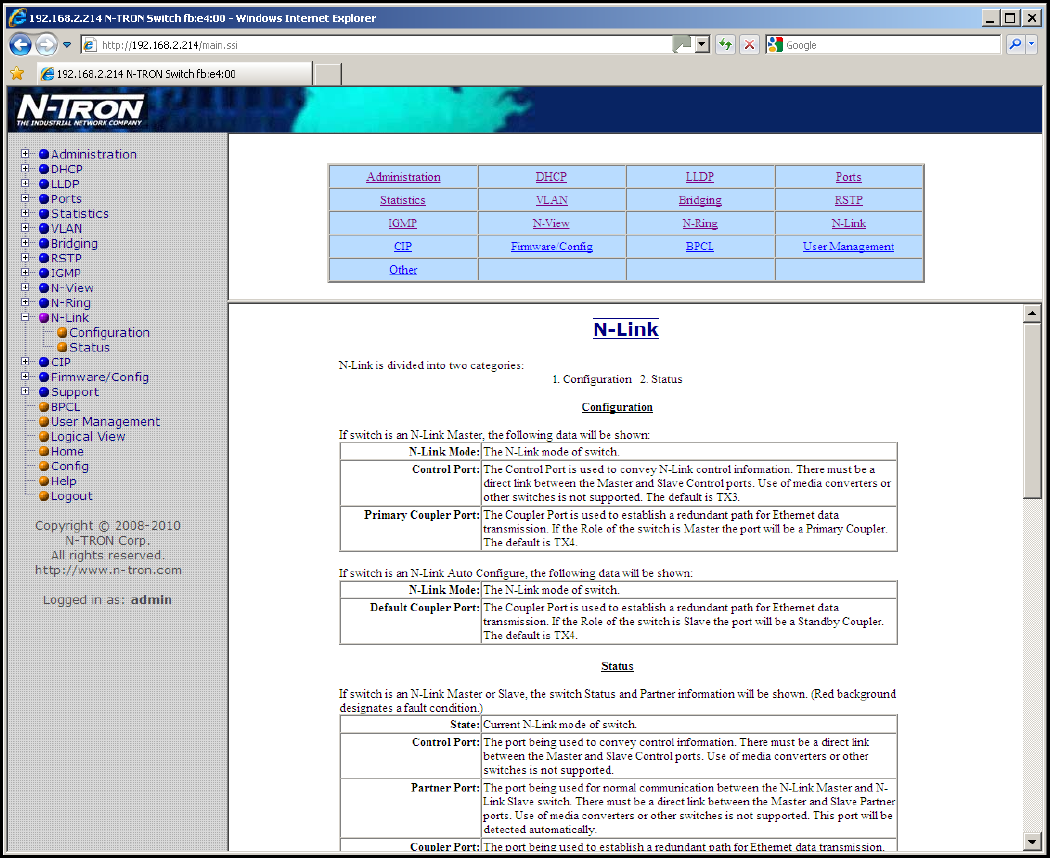The height and width of the screenshot is (858, 1050).
Task: Click the blue ball icon beside Firmware/Config
Action: [44, 377]
